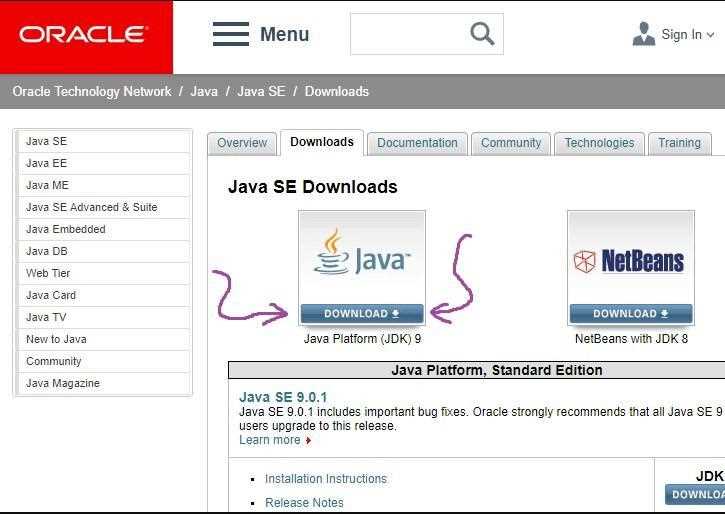725x514 pixels.
Task: Click the Downloads breadcrumb link
Action: click(x=337, y=92)
